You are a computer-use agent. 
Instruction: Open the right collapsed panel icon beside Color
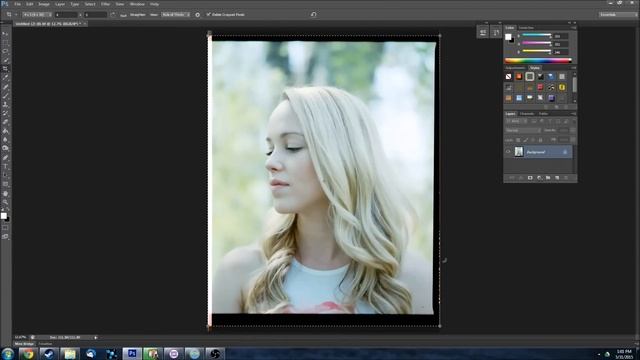click(496, 32)
